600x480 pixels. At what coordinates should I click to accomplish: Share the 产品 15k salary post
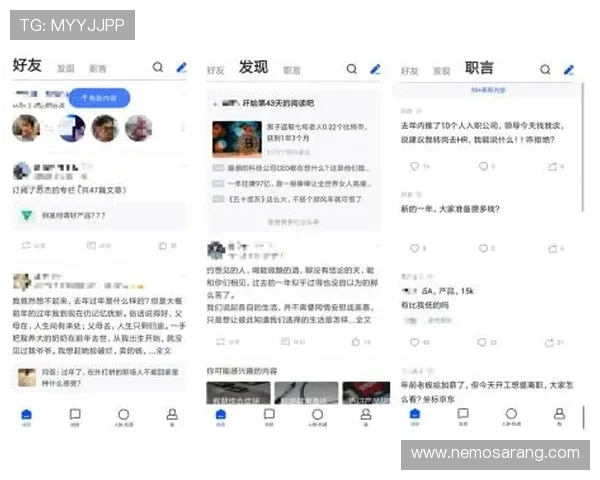pos(554,342)
